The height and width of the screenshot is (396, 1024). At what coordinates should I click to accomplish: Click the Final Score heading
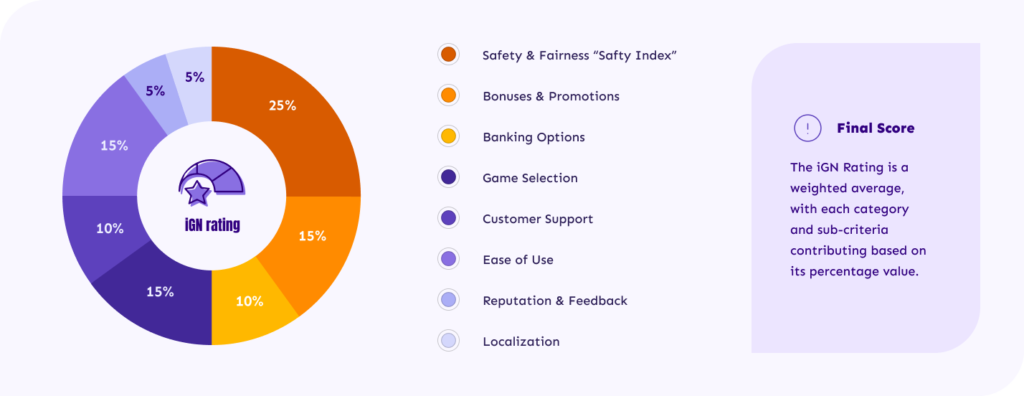pos(875,128)
